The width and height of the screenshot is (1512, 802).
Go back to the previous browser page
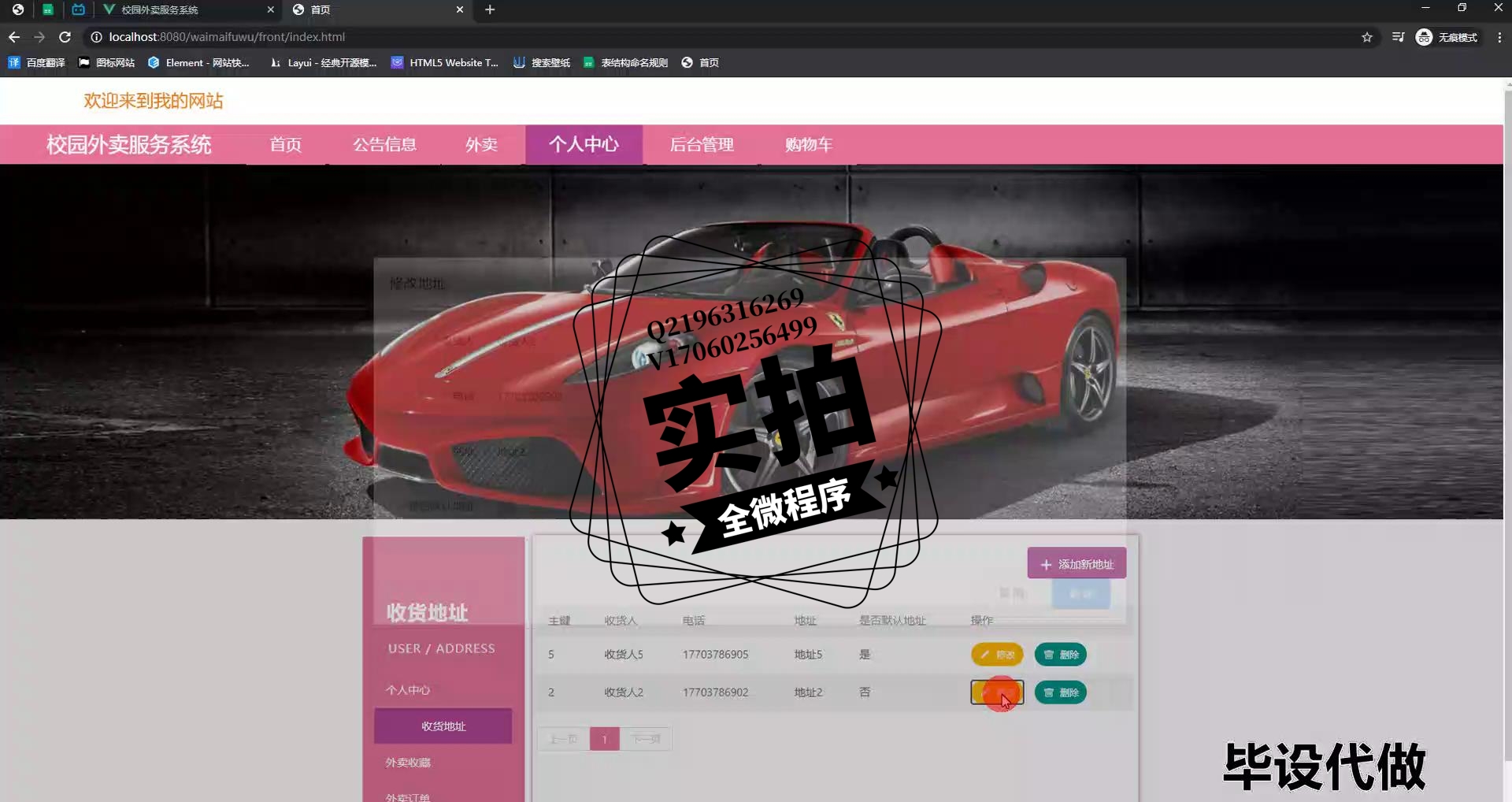coord(13,37)
